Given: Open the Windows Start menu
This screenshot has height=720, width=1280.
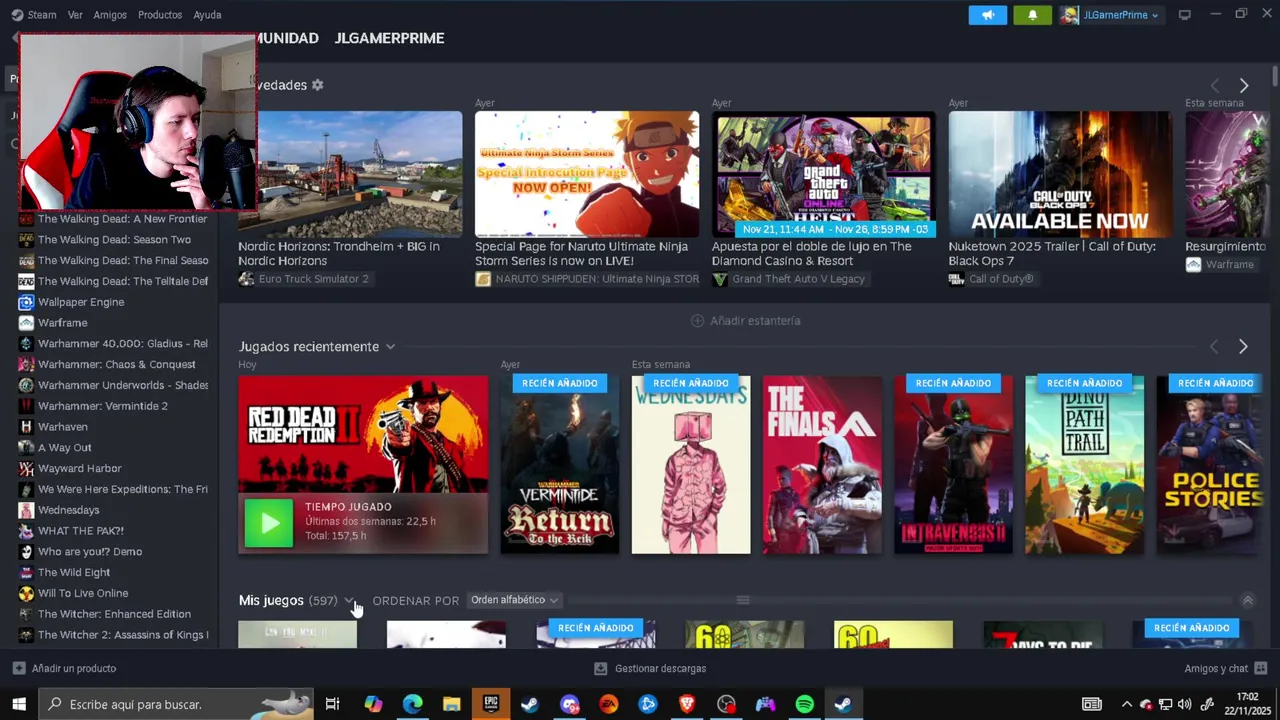Looking at the screenshot, I should point(19,704).
